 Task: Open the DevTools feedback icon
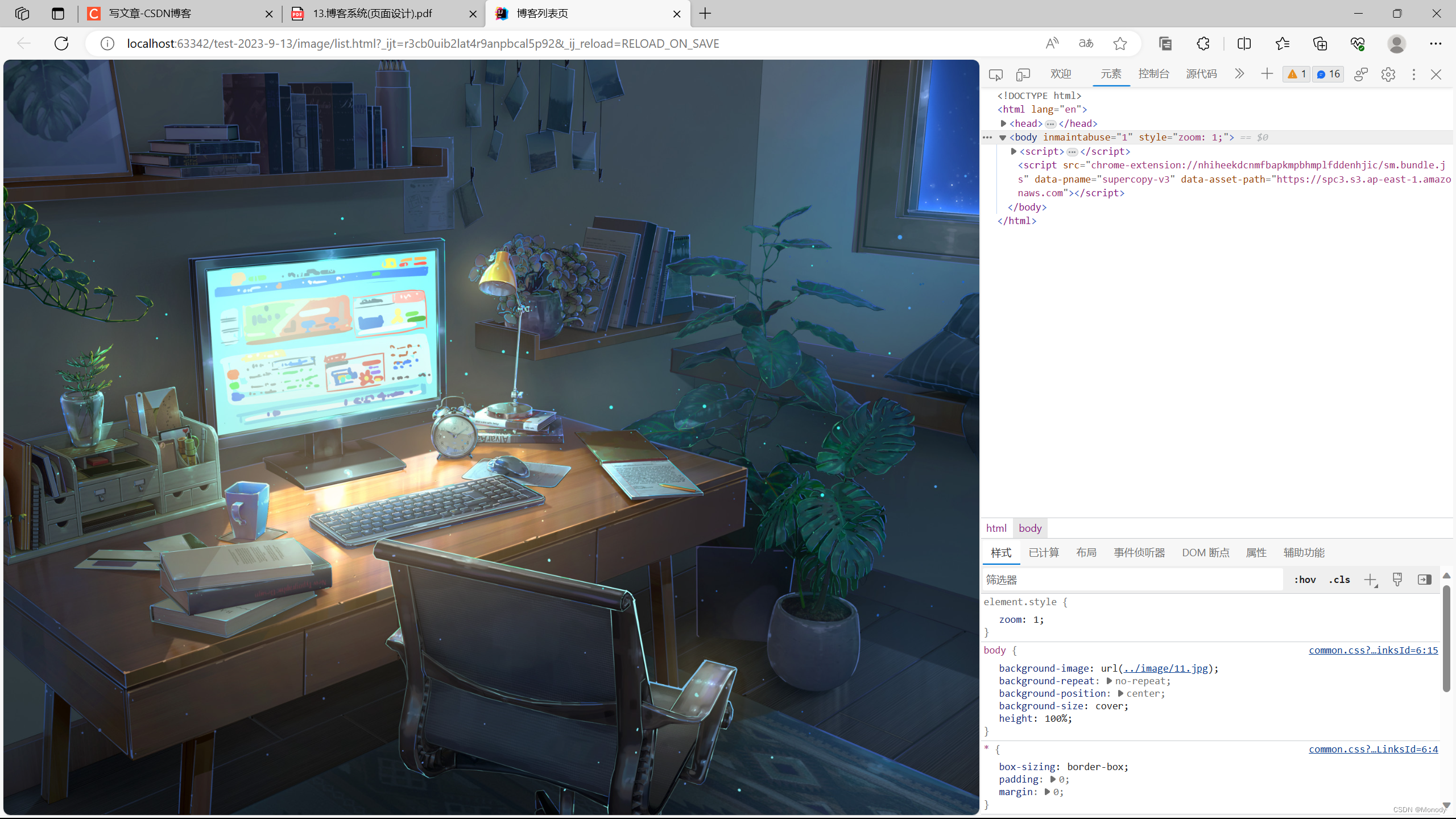(1360, 75)
